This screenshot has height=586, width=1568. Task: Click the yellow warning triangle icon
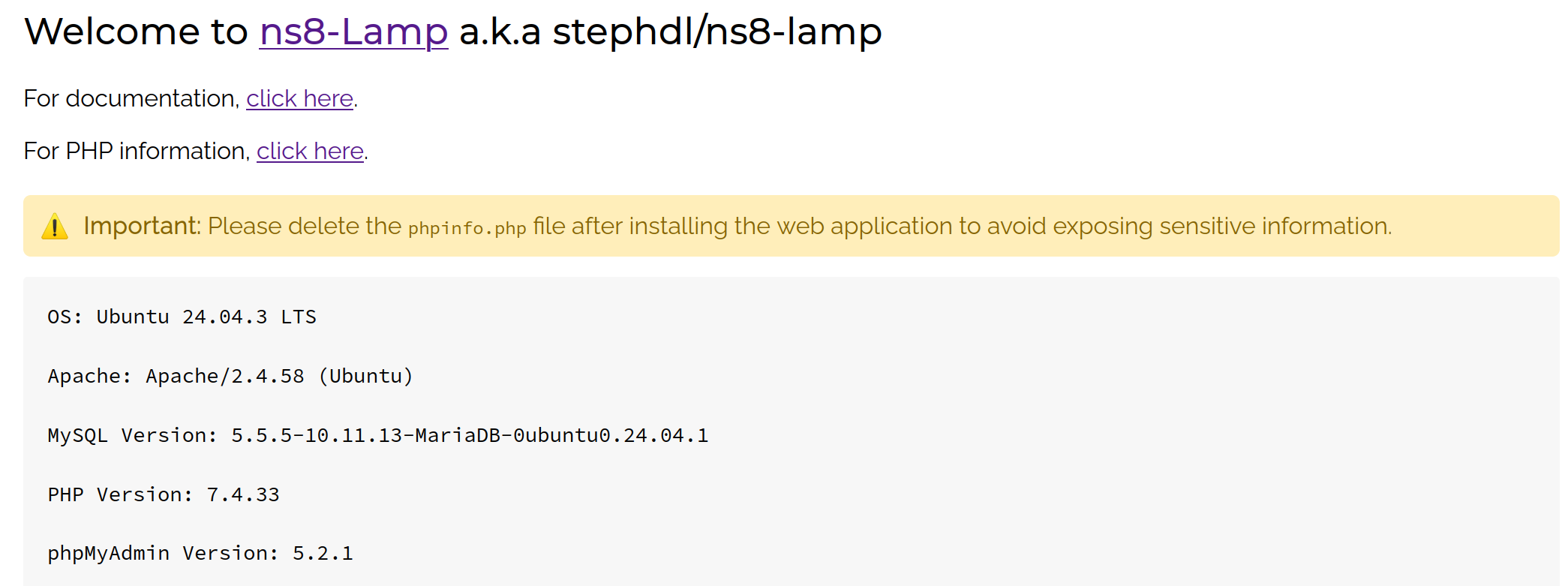[55, 226]
